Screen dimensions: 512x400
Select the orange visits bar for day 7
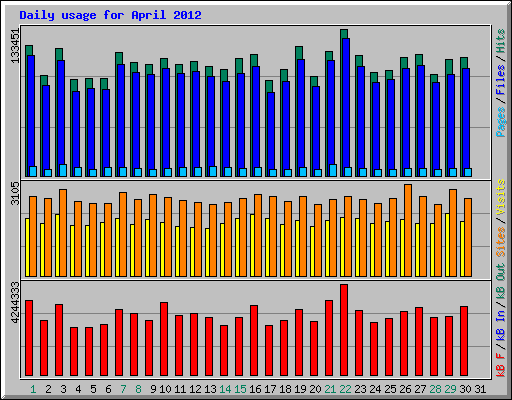[x=123, y=234]
